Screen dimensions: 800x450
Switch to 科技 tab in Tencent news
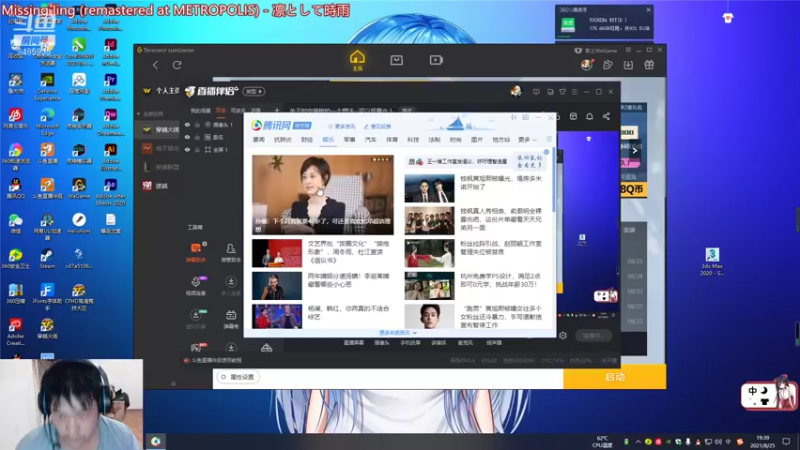(413, 139)
